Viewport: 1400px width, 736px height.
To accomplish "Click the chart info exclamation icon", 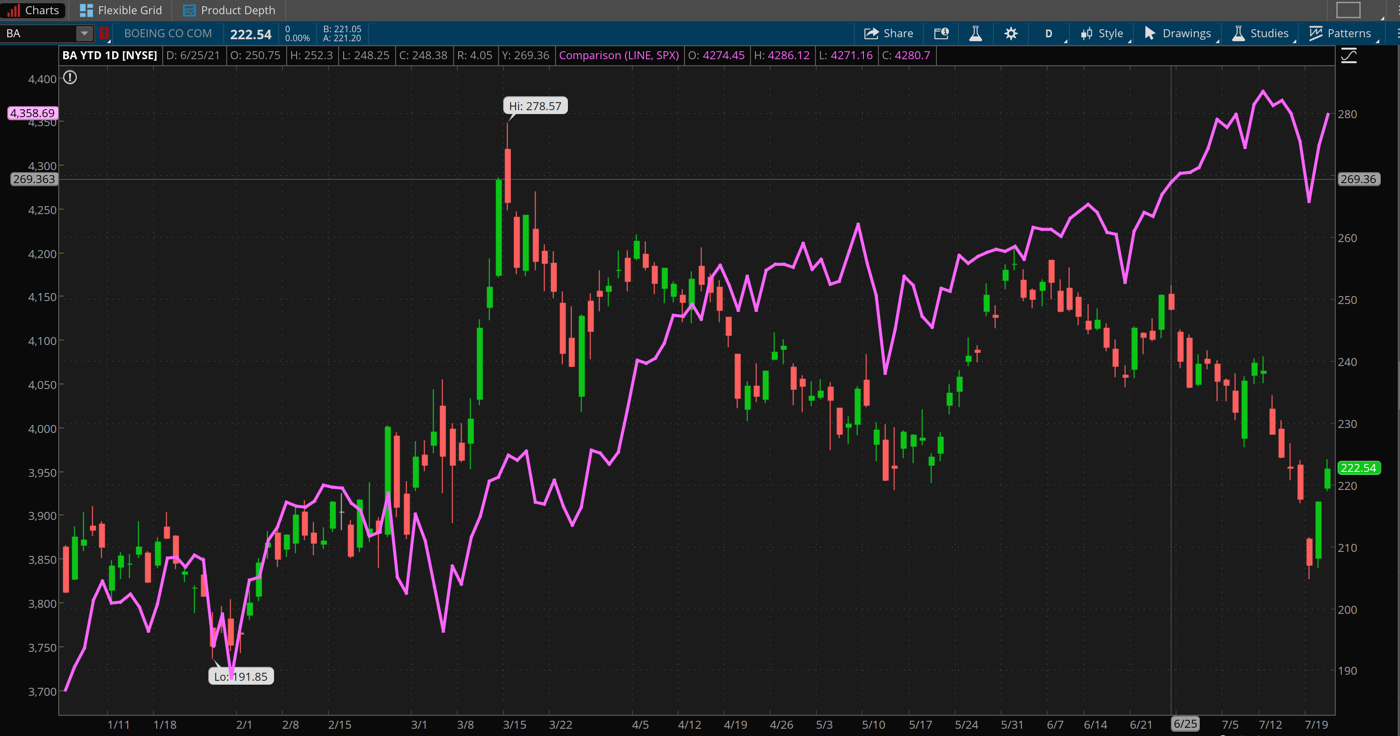I will tap(70, 77).
